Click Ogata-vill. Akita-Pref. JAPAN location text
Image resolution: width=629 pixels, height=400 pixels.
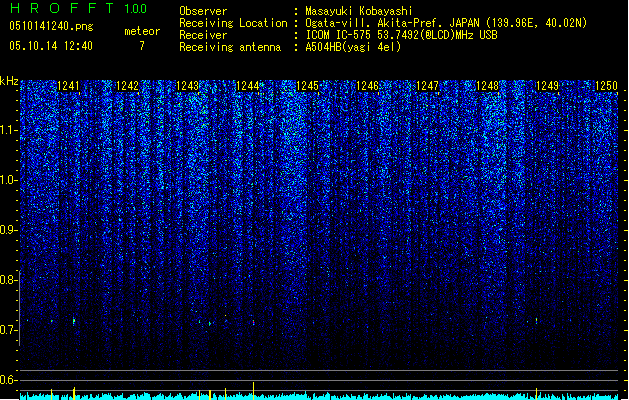click(392, 23)
